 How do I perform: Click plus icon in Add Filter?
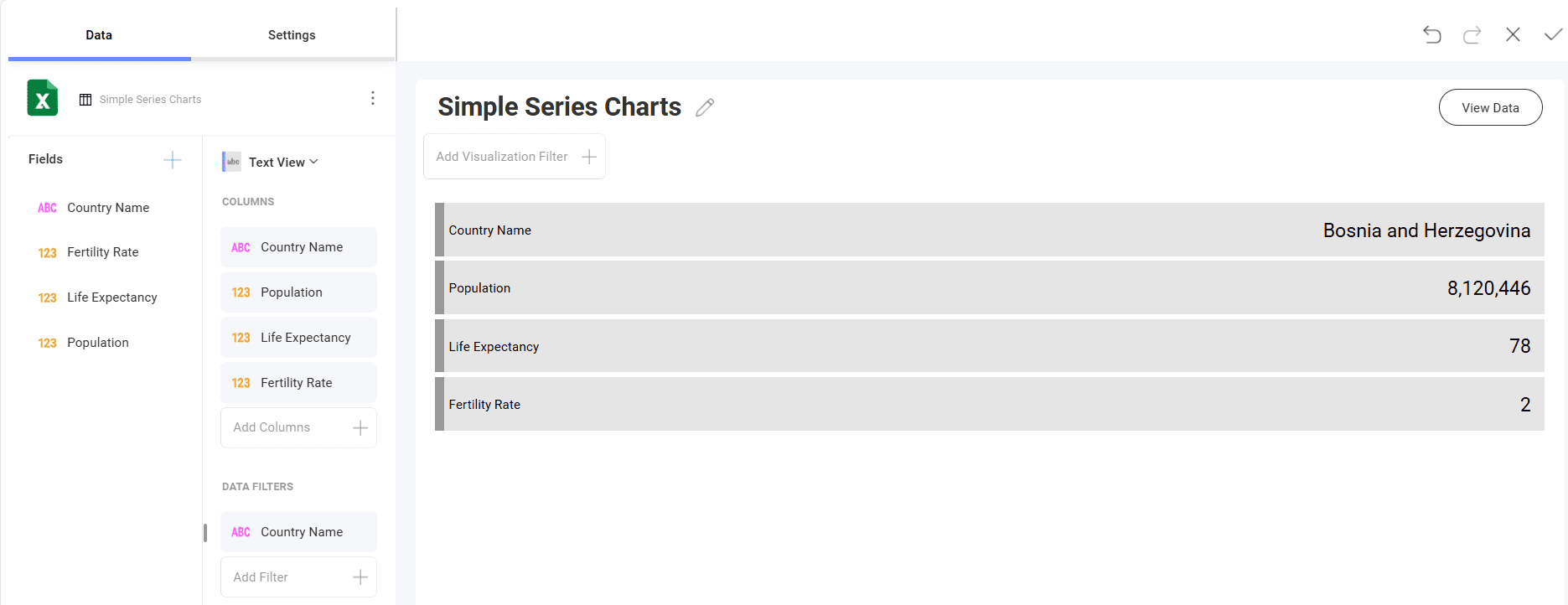pos(360,577)
